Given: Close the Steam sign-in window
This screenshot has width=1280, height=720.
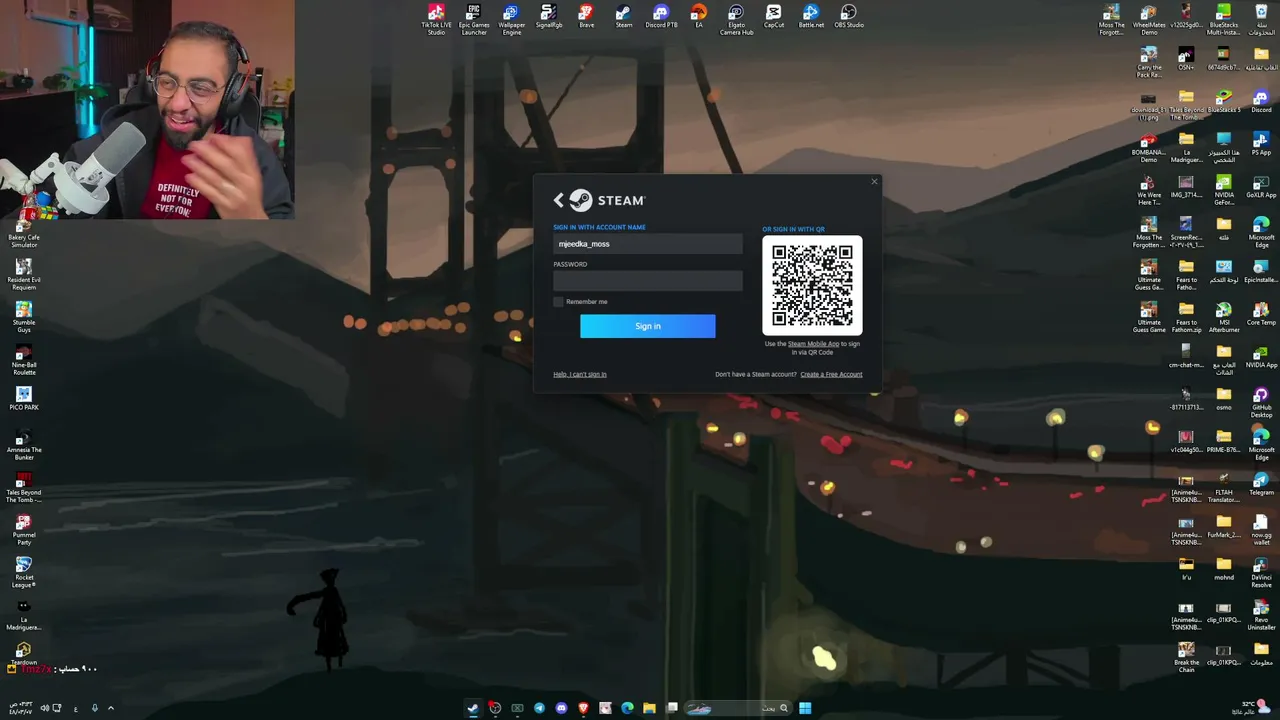Looking at the screenshot, I should pos(874,181).
